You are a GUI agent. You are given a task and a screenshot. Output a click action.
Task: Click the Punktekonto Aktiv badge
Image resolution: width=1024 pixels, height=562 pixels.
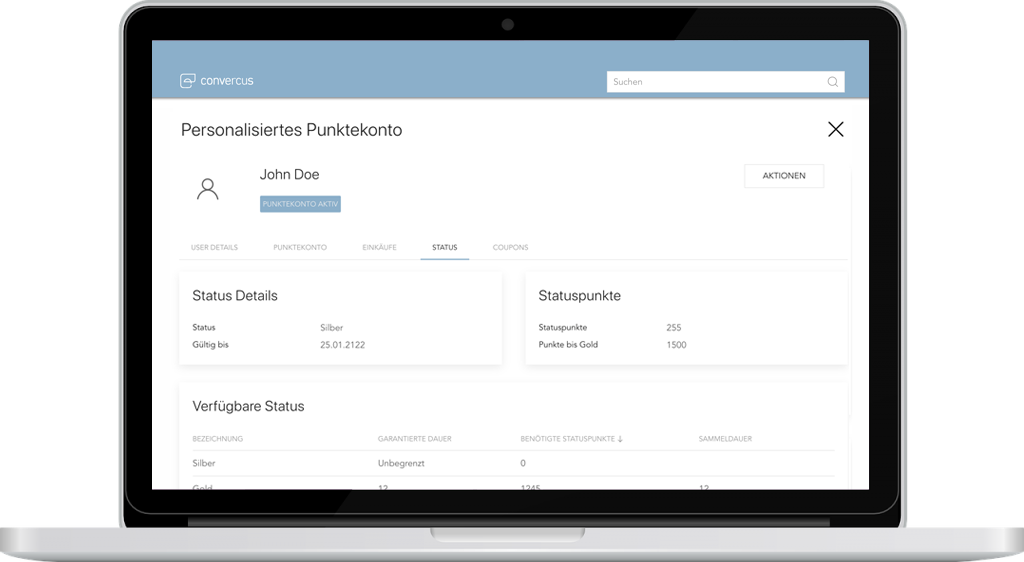point(300,204)
